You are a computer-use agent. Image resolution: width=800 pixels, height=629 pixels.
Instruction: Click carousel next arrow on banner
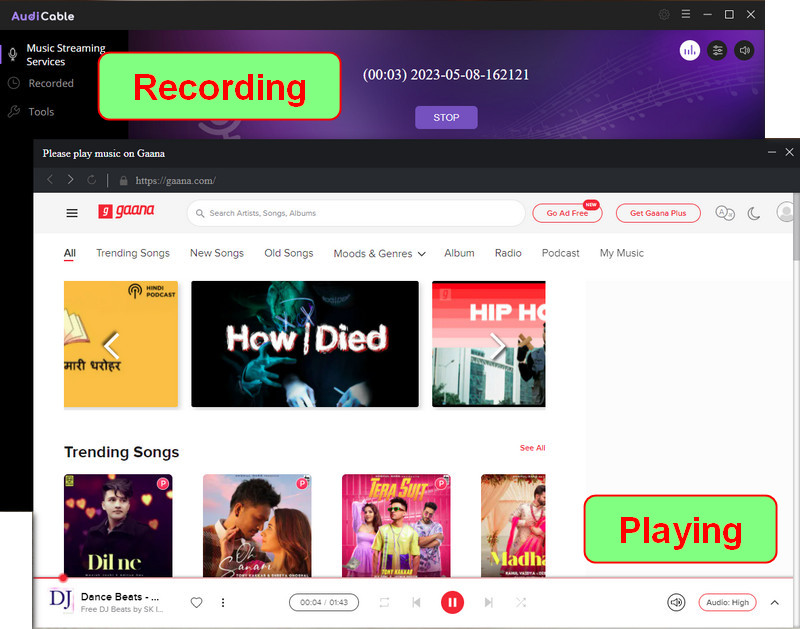[497, 345]
